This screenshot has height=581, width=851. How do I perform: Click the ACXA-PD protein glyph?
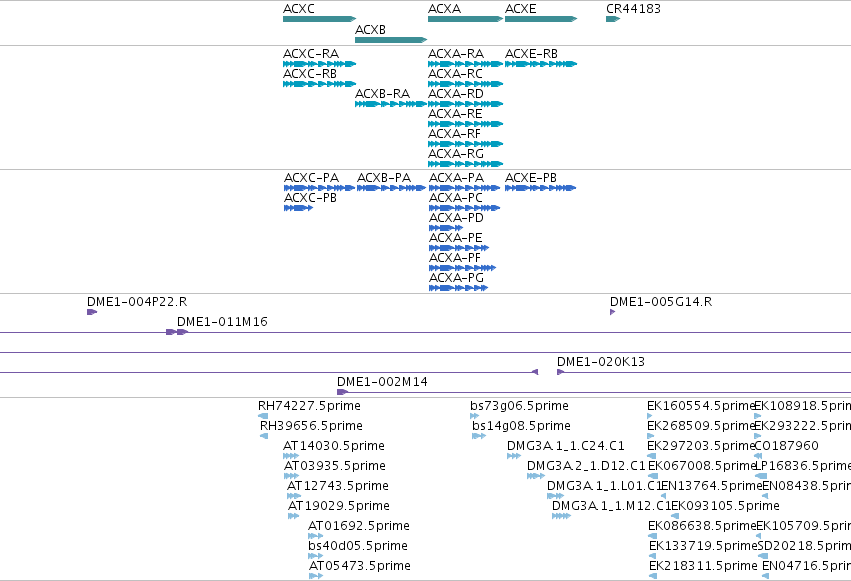pyautogui.click(x=446, y=228)
